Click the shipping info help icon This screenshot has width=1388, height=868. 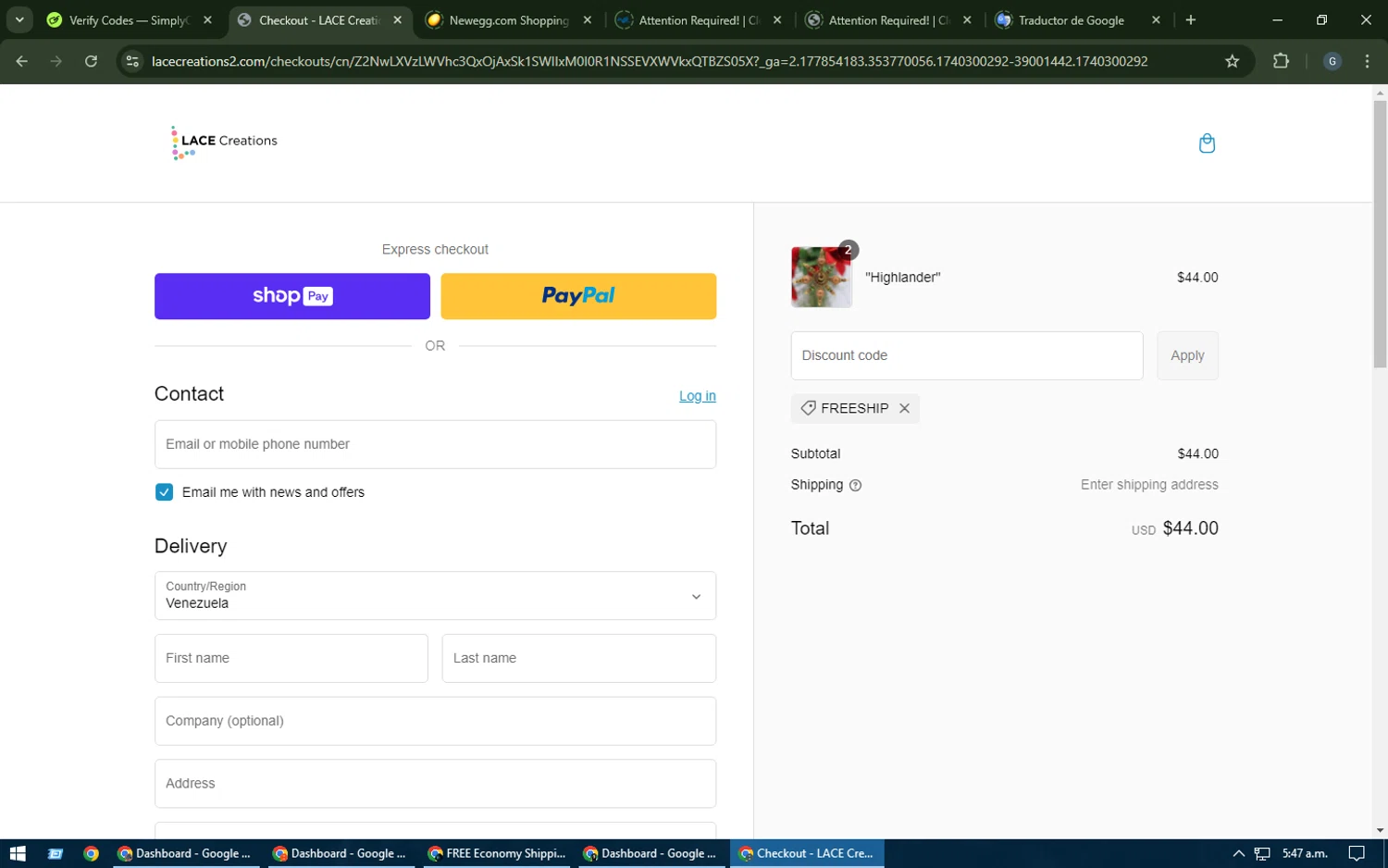pyautogui.click(x=855, y=485)
